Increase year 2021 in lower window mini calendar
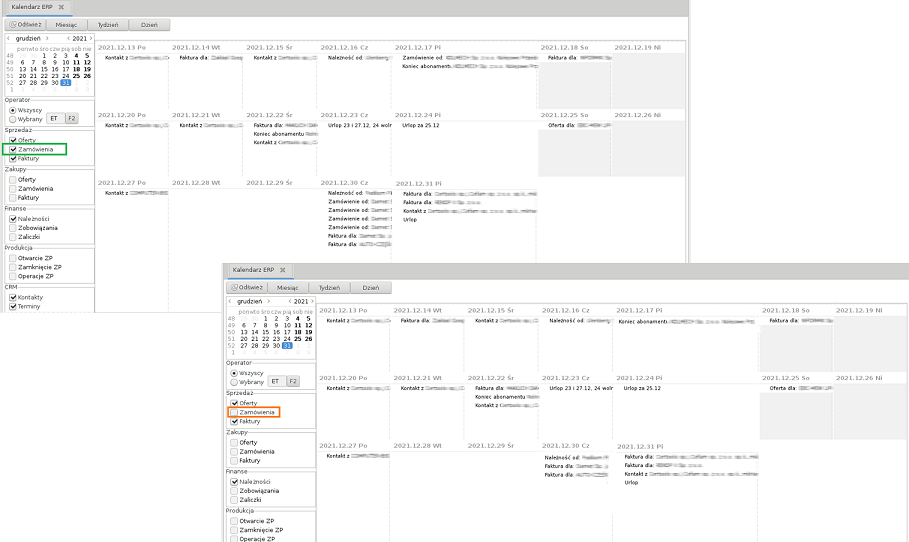 click(x=312, y=301)
